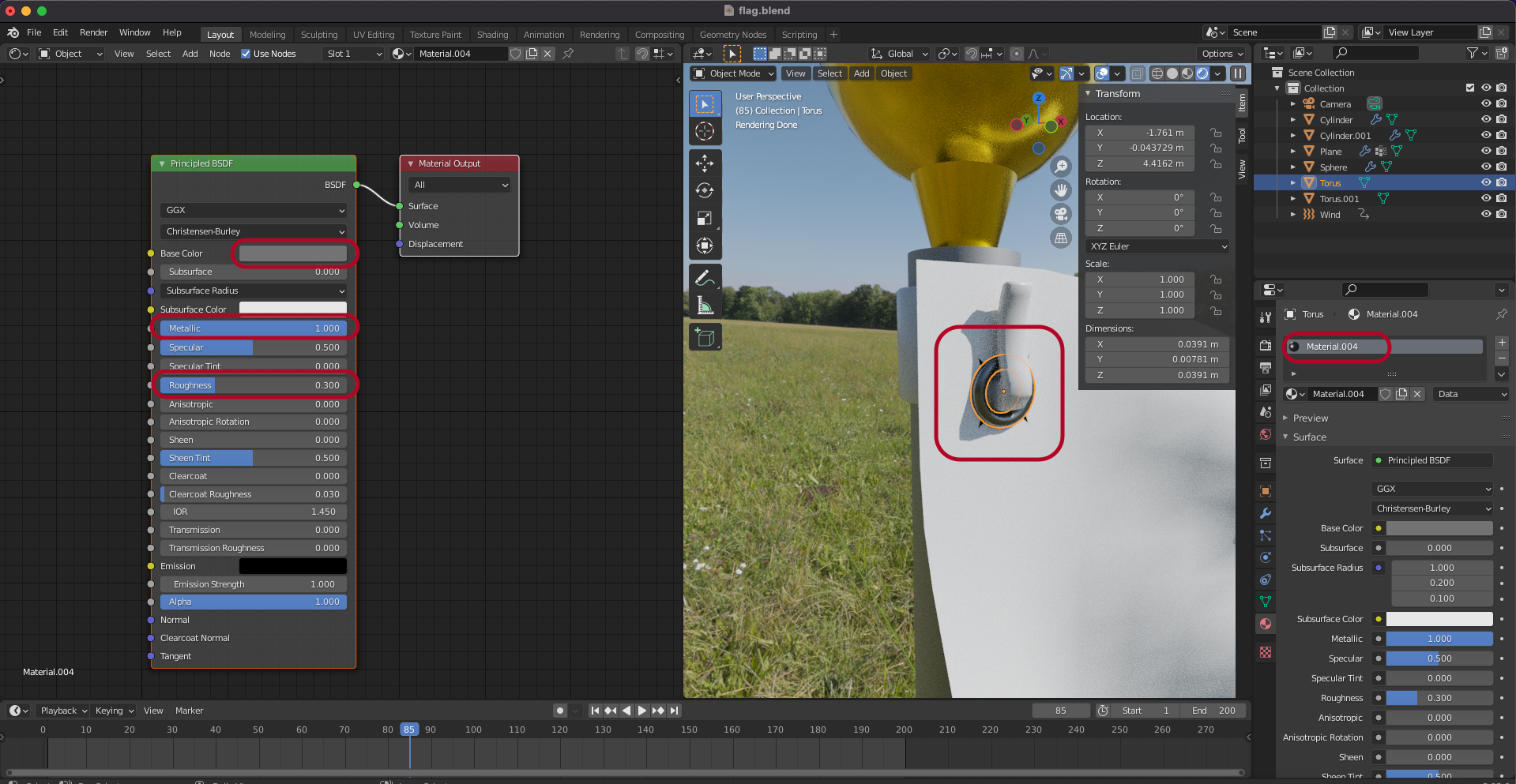Viewport: 1516px width, 784px height.
Task: Open the Object Mode dropdown
Action: (x=733, y=73)
